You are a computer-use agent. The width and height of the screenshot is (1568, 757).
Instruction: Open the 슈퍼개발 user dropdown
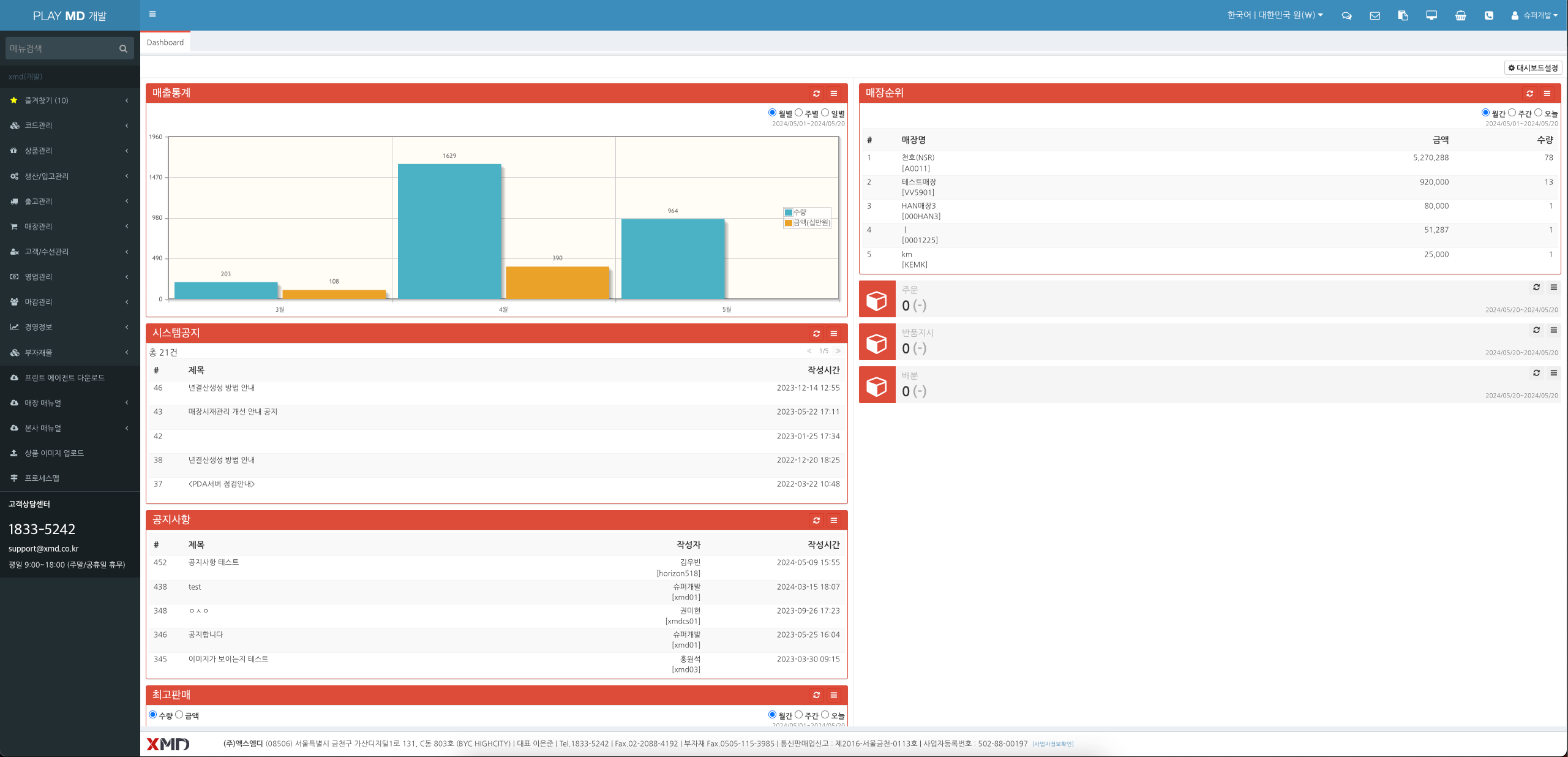point(1536,15)
